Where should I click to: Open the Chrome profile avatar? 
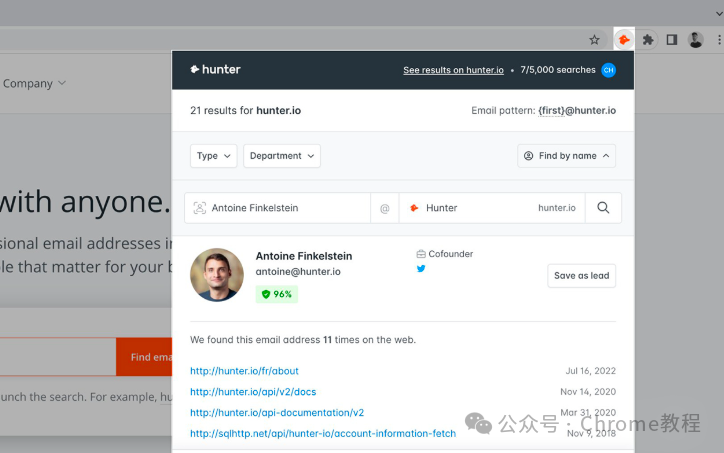[695, 40]
